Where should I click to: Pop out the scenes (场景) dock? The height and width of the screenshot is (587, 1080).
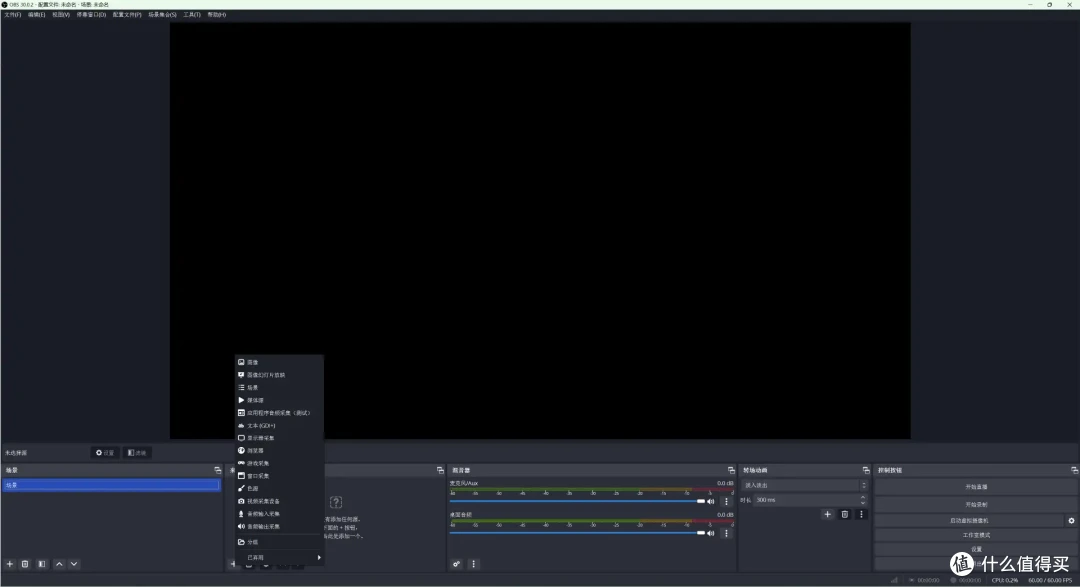pyautogui.click(x=218, y=471)
